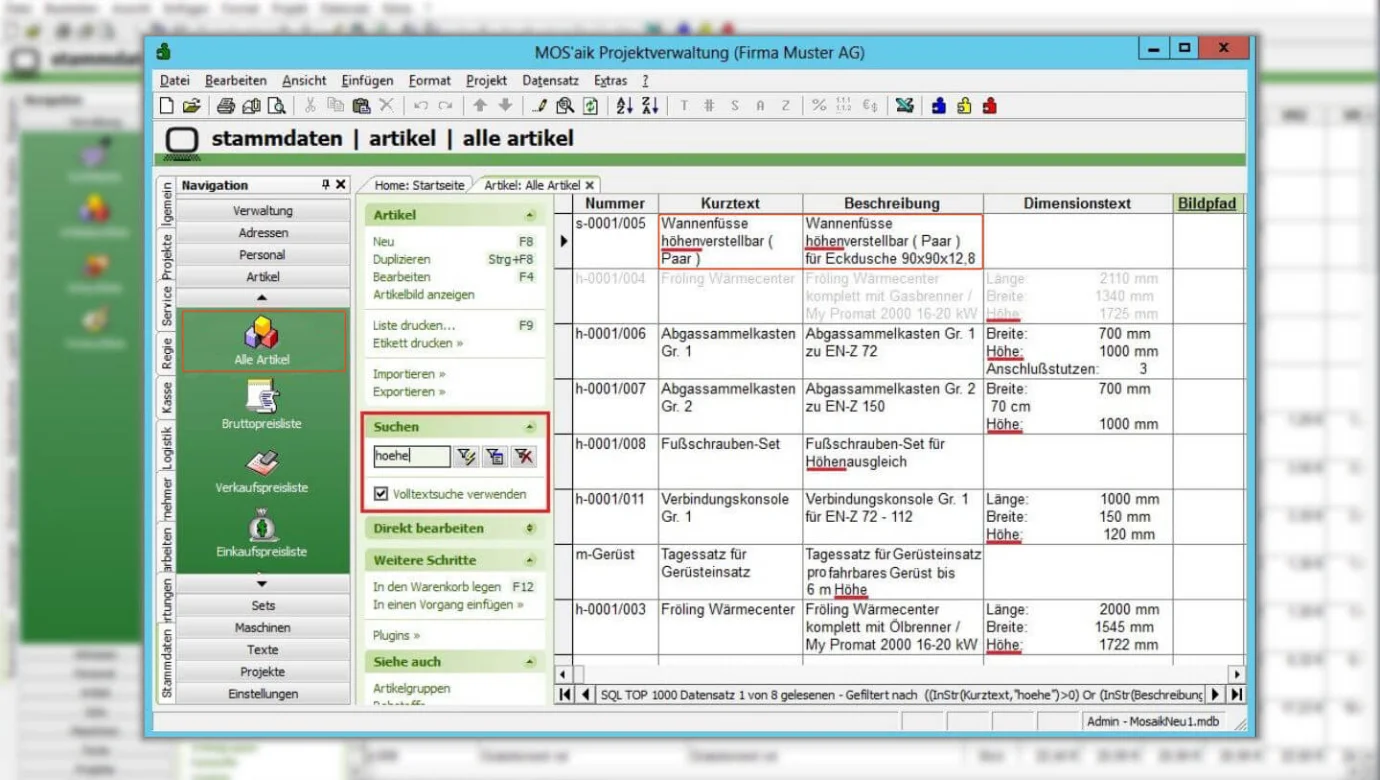Sort ascending with the A-Z toolbar icon
Viewport: 1380px width, 780px height.
(625, 106)
